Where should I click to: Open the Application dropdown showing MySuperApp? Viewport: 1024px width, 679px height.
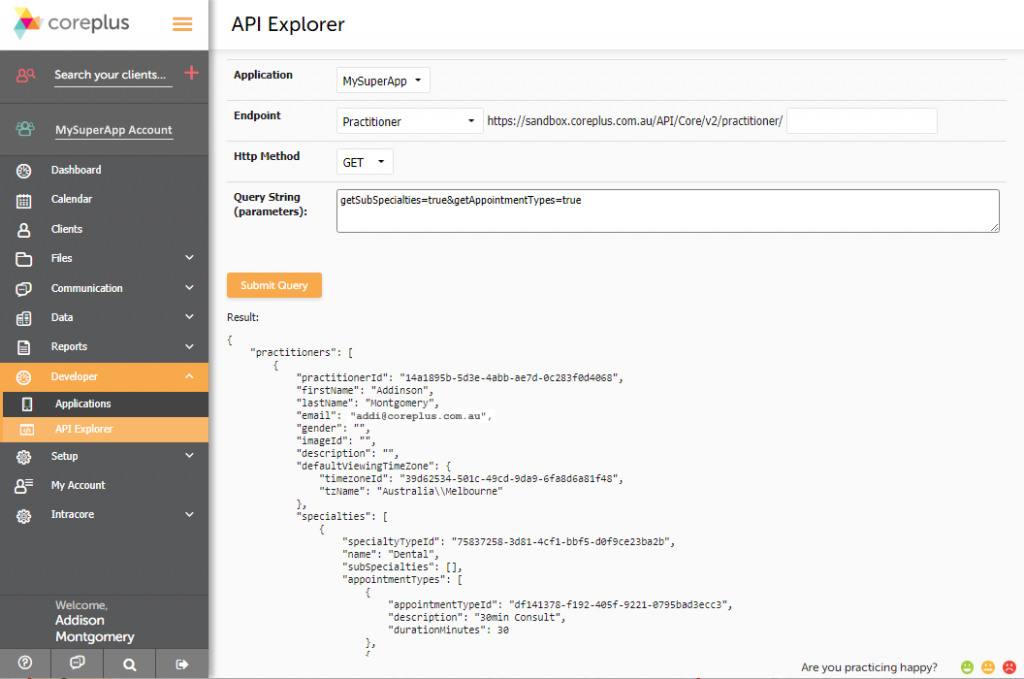pyautogui.click(x=383, y=80)
